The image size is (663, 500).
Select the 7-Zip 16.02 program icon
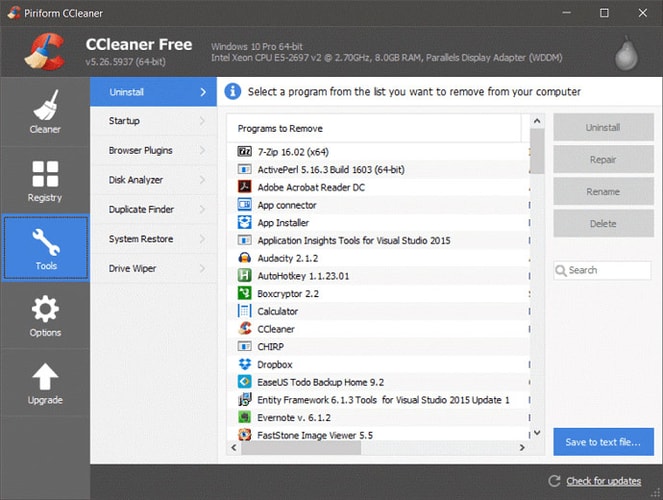pyautogui.click(x=245, y=151)
